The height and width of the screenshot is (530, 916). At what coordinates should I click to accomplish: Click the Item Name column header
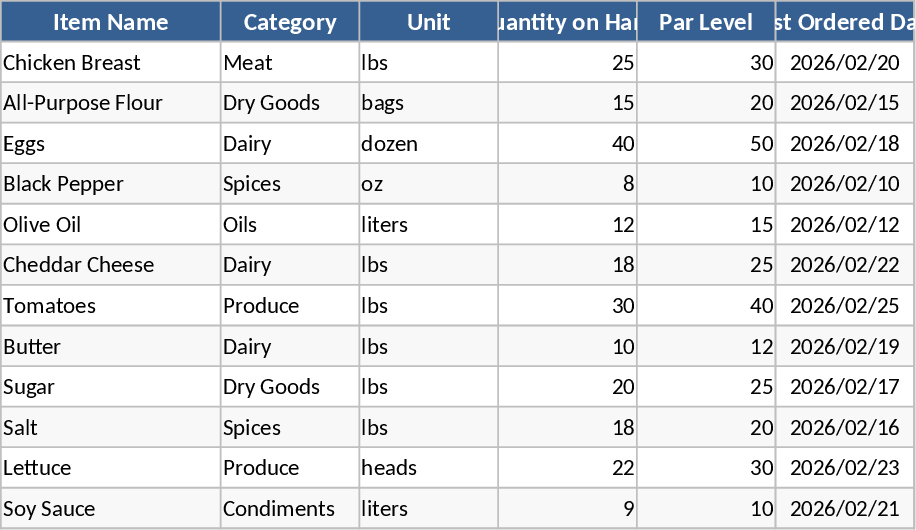[x=110, y=22]
